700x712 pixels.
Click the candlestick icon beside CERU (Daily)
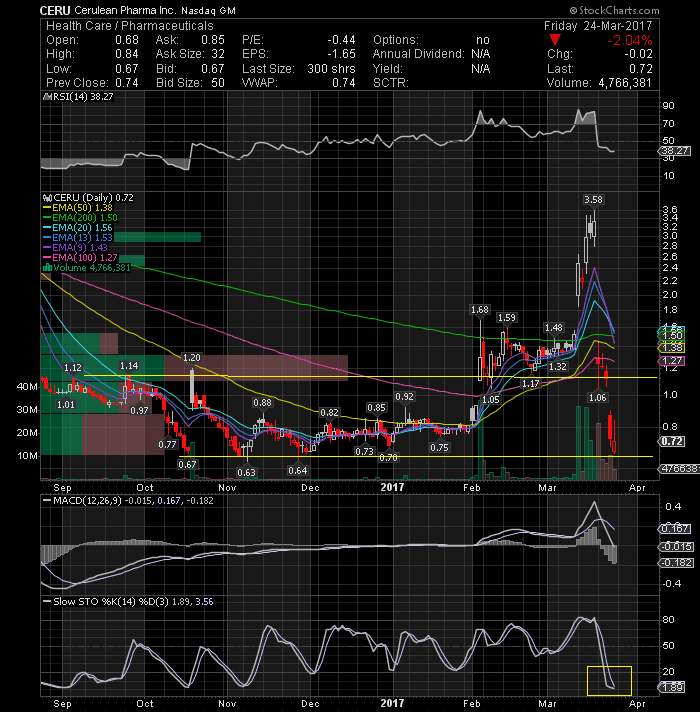click(47, 198)
